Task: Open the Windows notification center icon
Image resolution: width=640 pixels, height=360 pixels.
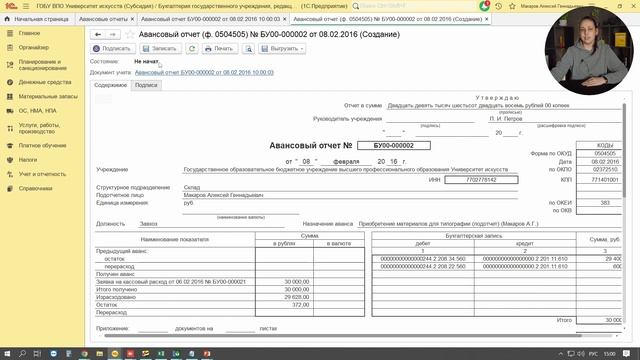Action: [627, 353]
